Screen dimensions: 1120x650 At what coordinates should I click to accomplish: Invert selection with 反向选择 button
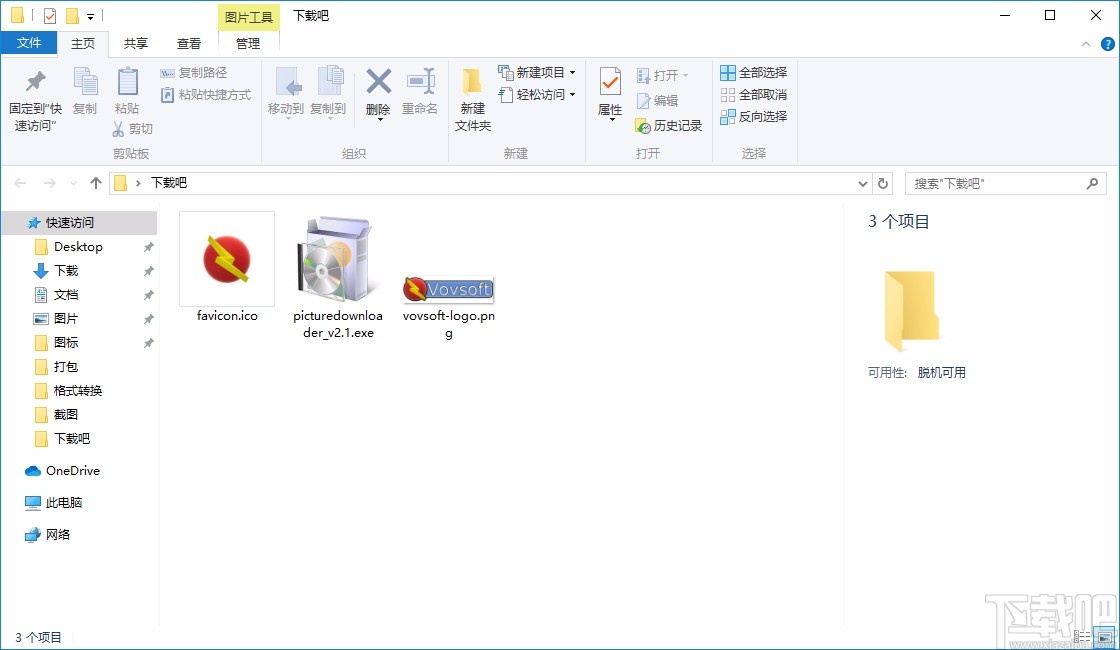tap(755, 117)
